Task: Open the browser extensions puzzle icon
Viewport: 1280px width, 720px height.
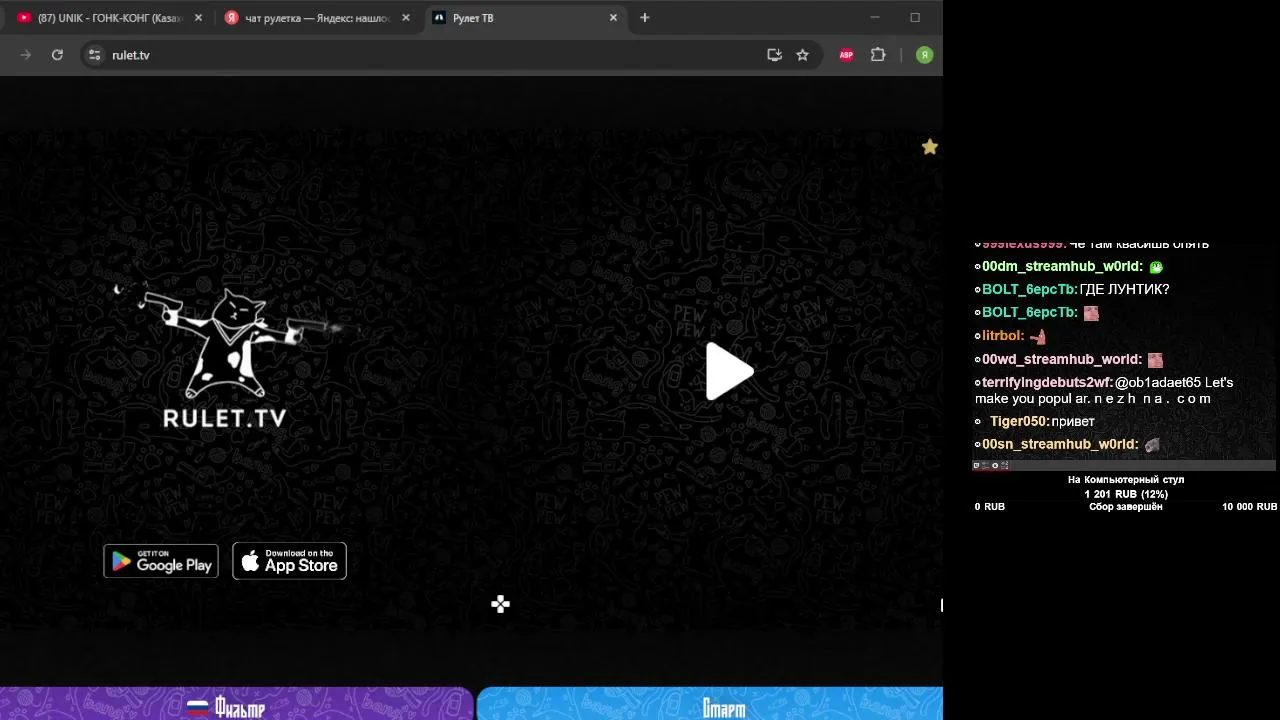Action: pyautogui.click(x=878, y=55)
